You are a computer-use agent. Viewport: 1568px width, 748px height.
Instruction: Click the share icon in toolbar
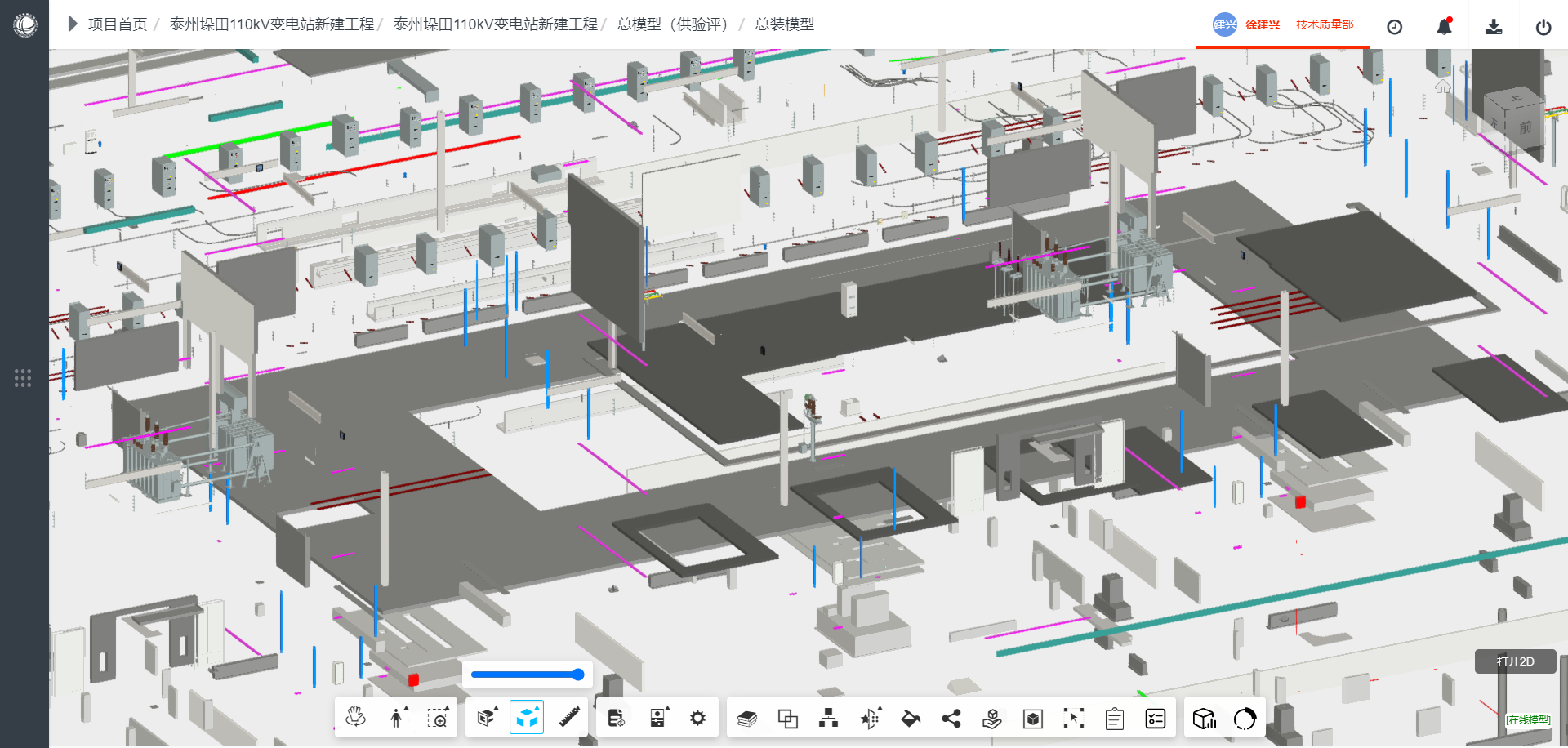(x=951, y=719)
